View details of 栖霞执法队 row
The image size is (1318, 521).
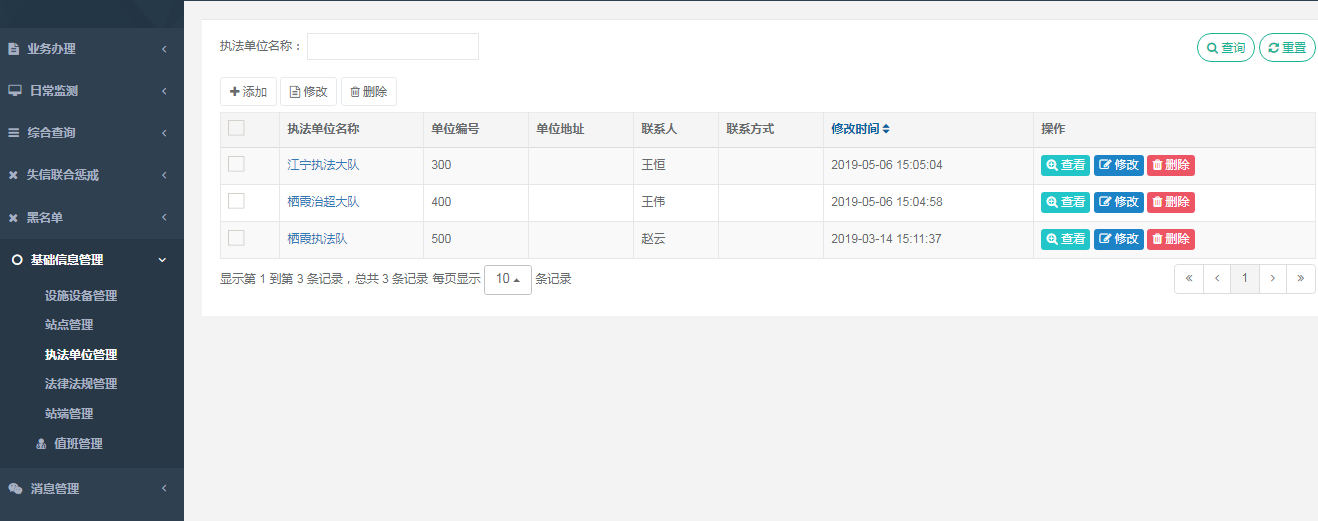click(1065, 239)
